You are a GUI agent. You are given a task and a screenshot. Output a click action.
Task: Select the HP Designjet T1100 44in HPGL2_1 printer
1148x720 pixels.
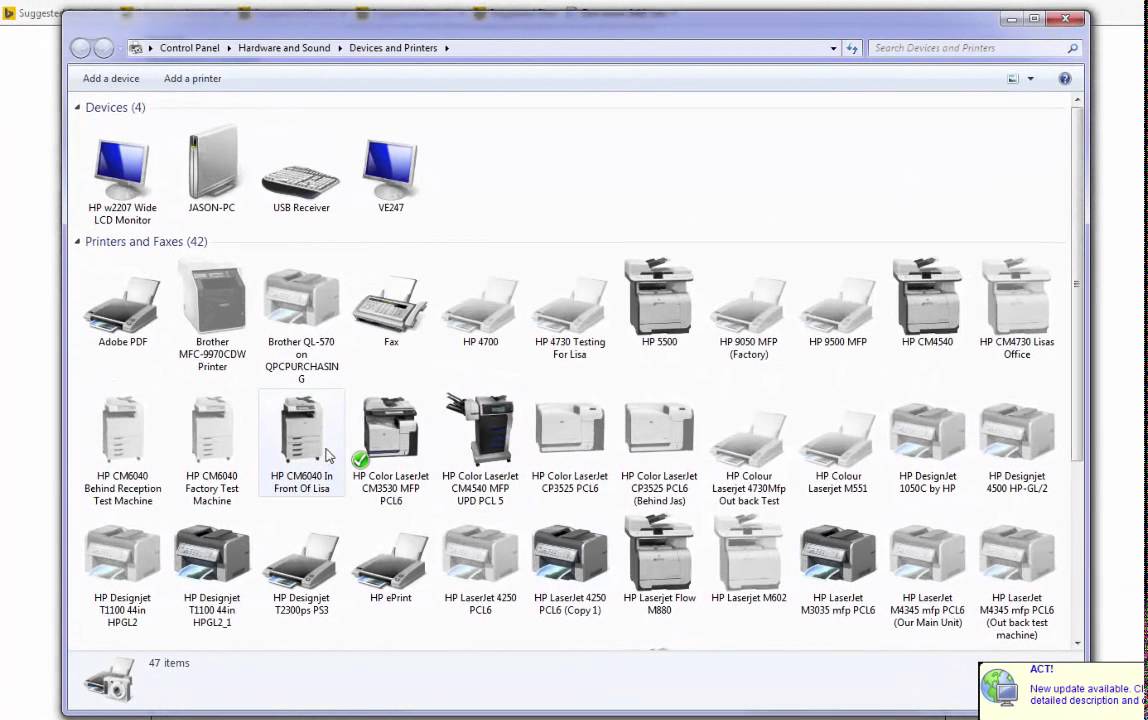click(x=212, y=575)
